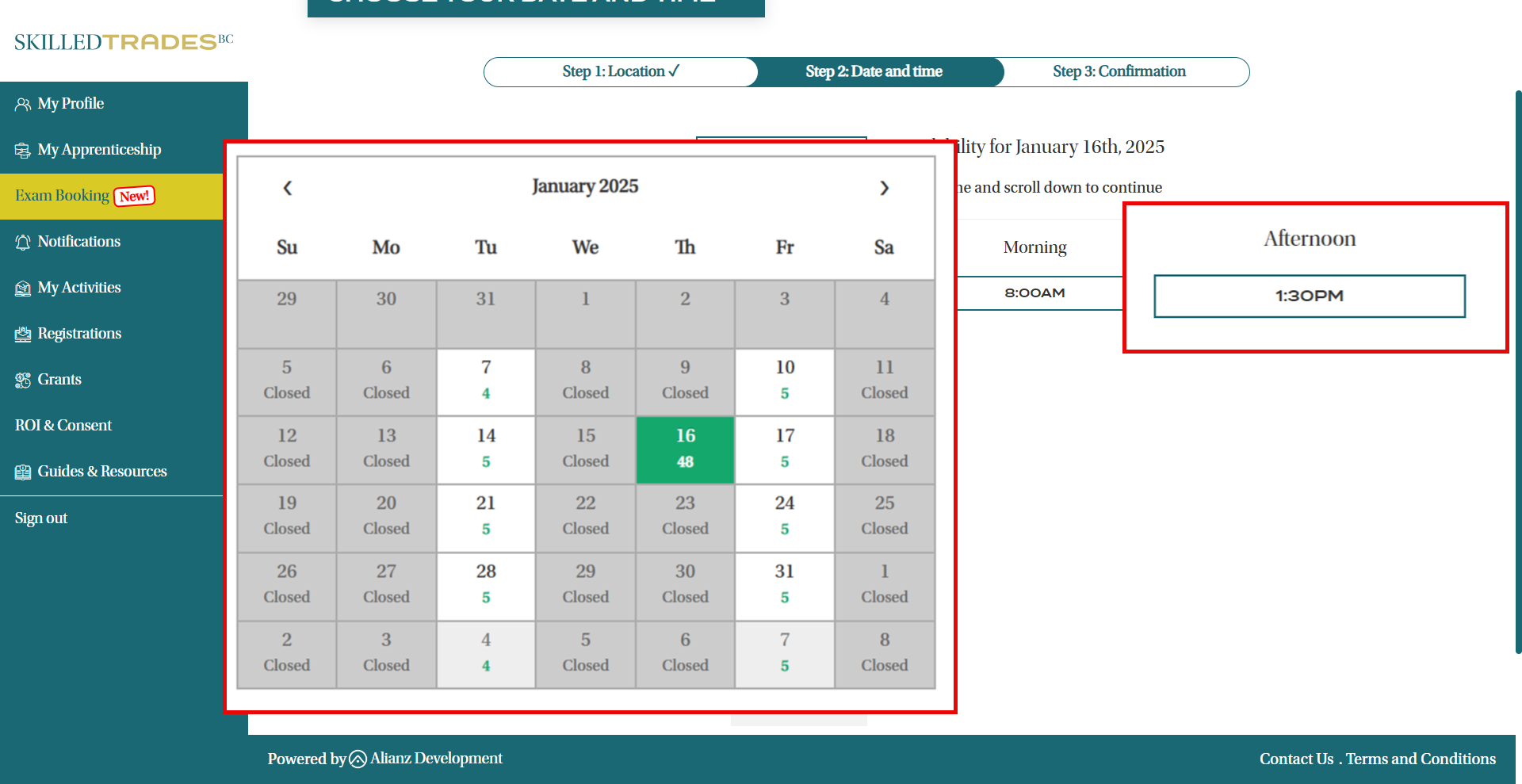This screenshot has height=784, width=1522.
Task: Click the page vertical scrollbar
Action: [1517, 373]
